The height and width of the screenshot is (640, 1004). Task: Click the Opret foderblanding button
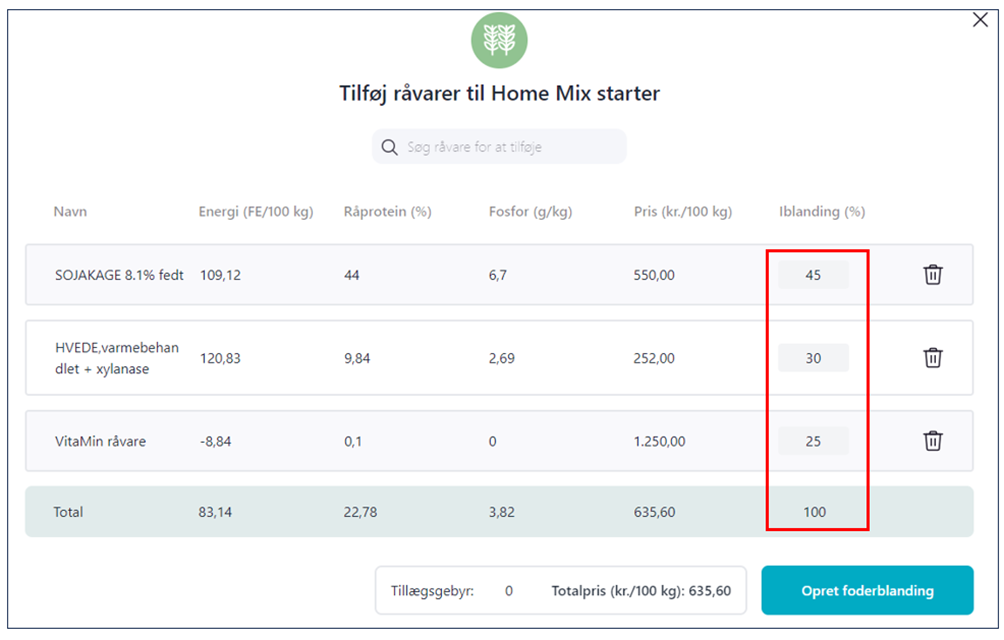tap(867, 590)
